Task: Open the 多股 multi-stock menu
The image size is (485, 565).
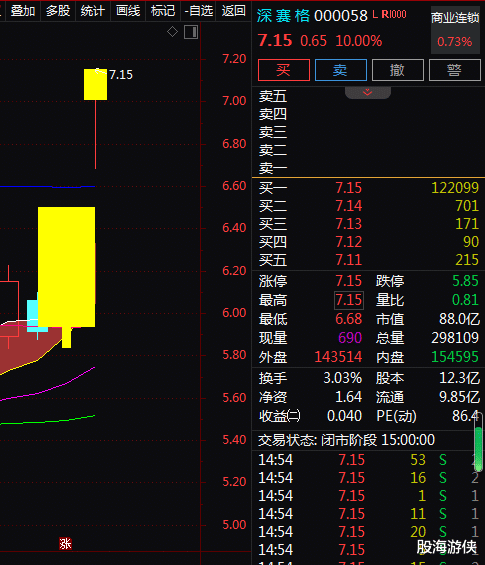Action: pyautogui.click(x=58, y=11)
